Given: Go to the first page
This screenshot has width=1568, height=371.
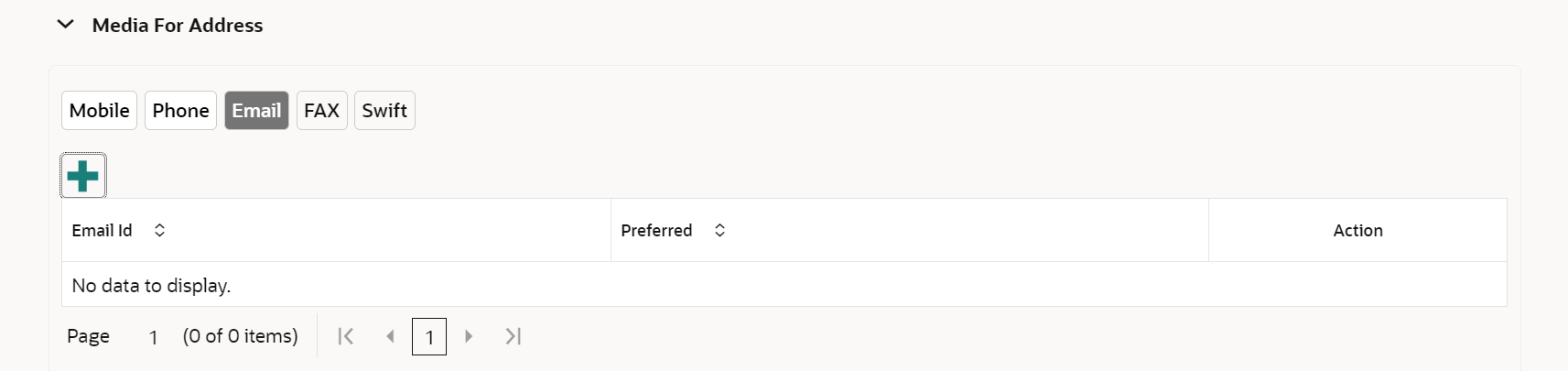Looking at the screenshot, I should coord(345,336).
